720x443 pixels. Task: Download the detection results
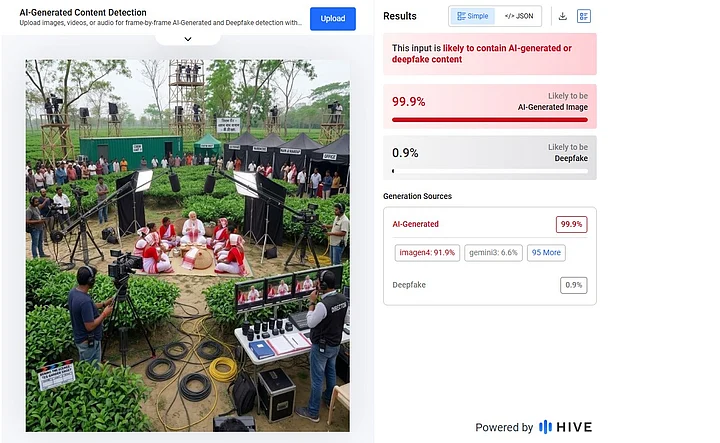click(x=562, y=17)
